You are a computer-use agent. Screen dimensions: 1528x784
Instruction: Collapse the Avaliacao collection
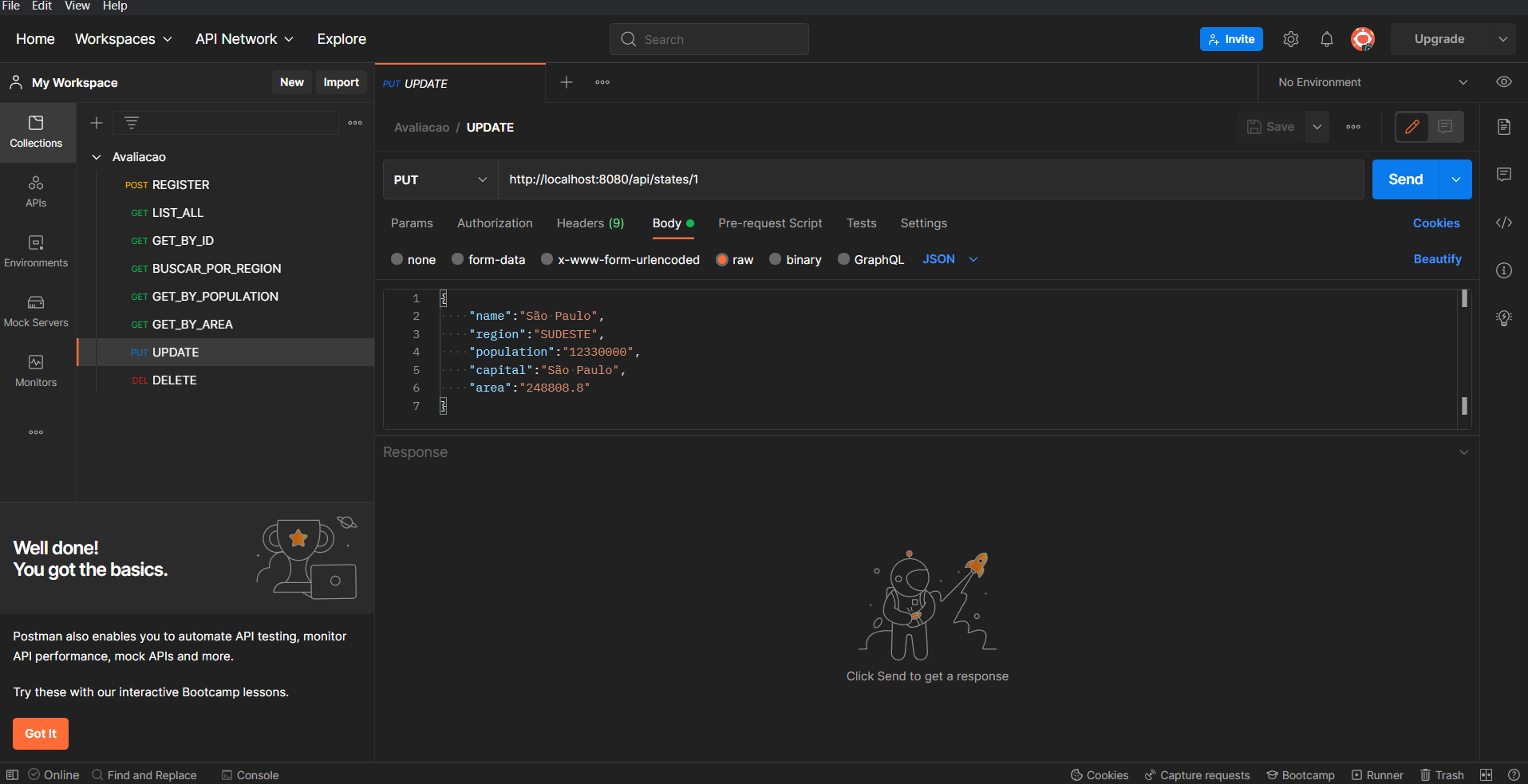tap(97, 156)
